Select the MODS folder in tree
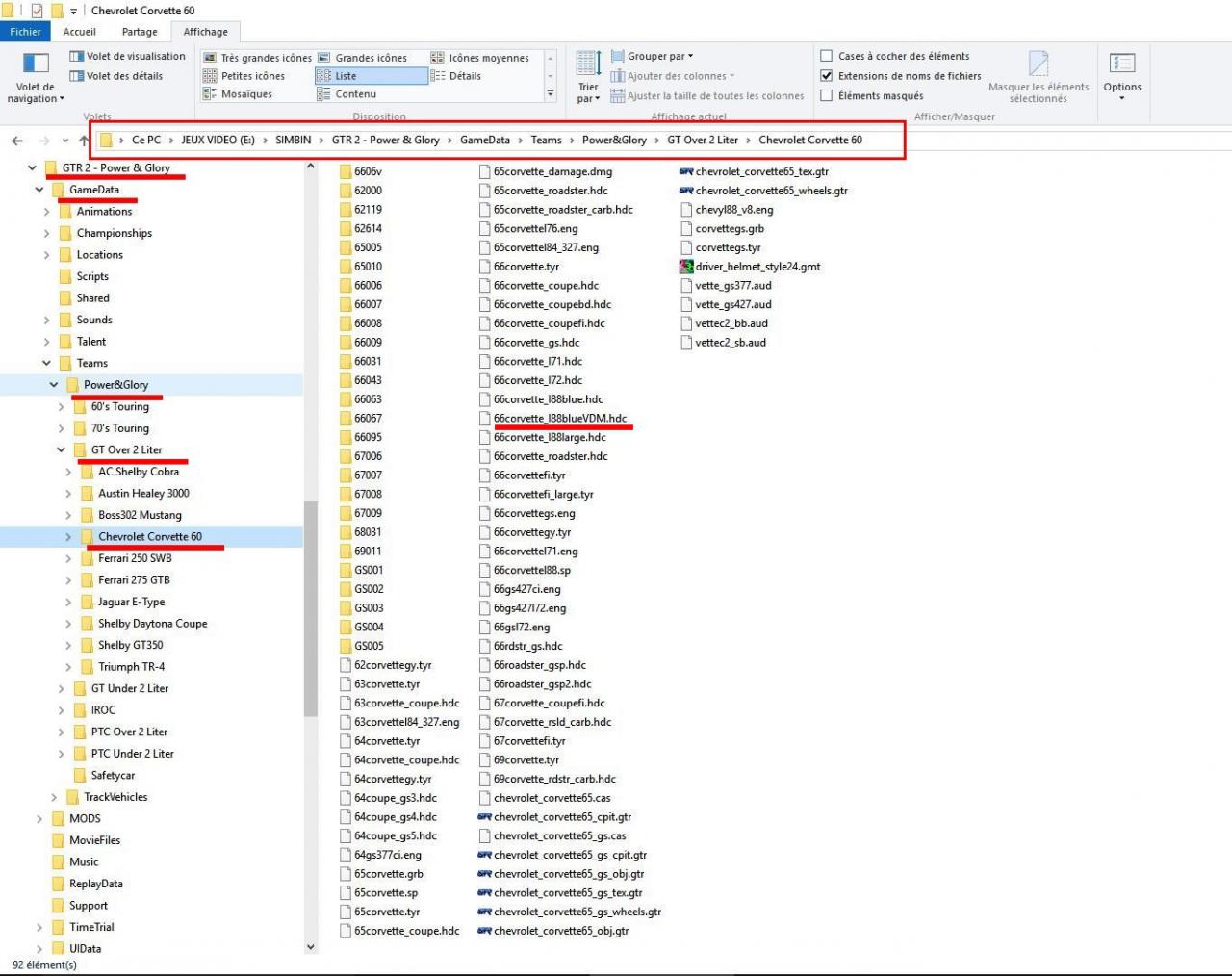This screenshot has width=1232, height=976. tap(85, 819)
